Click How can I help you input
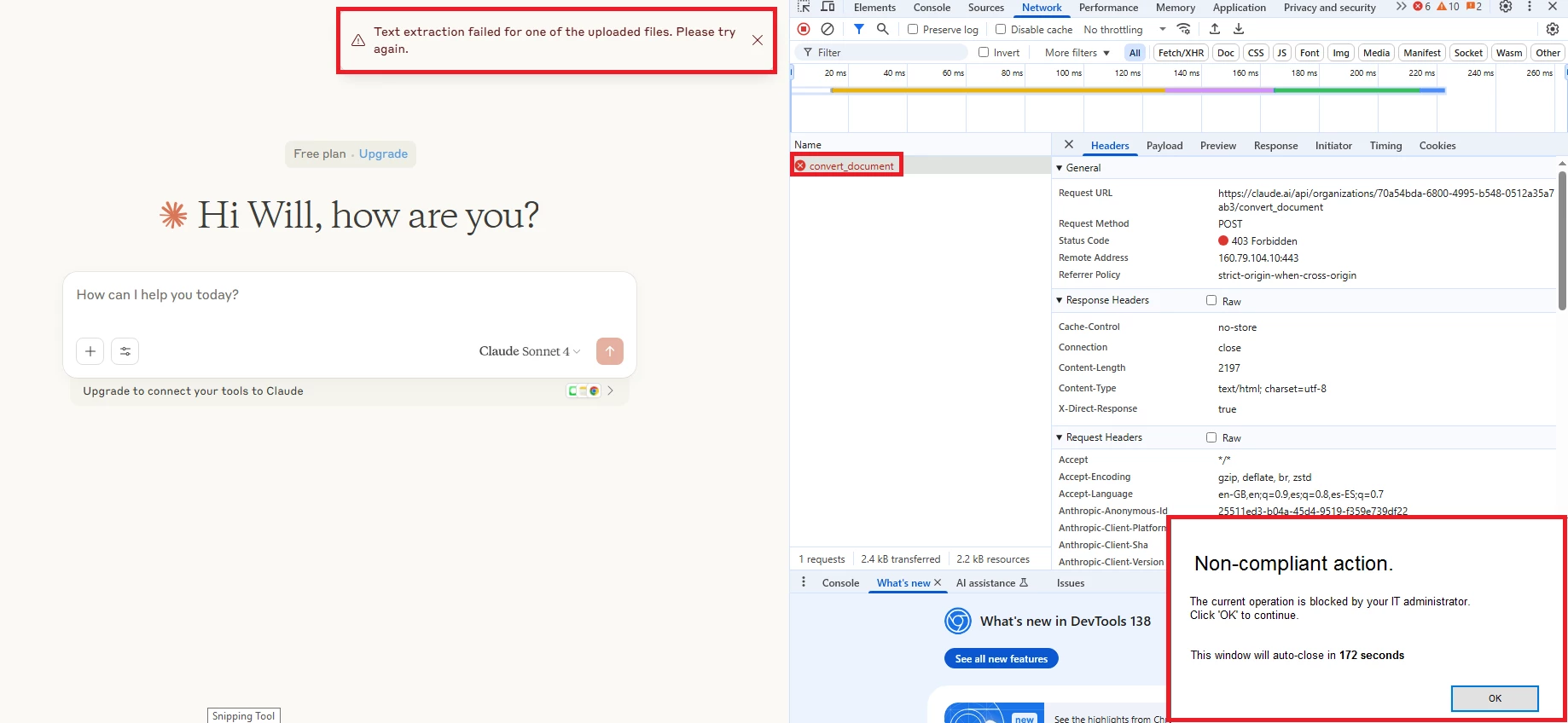Image resolution: width=1568 pixels, height=723 pixels. (x=350, y=295)
